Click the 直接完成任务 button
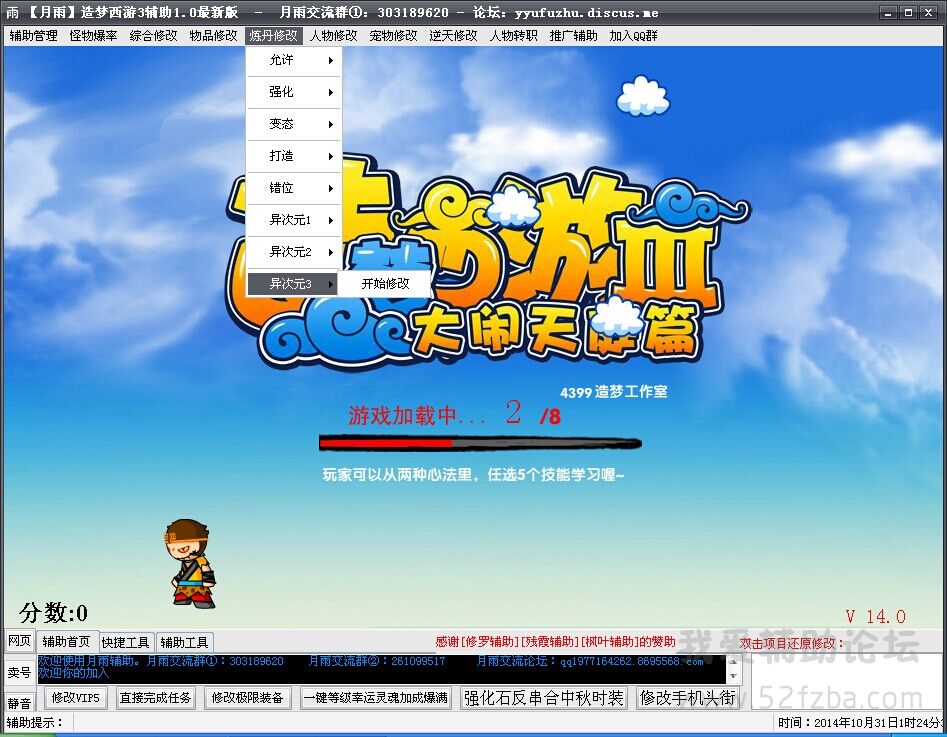 [156, 698]
